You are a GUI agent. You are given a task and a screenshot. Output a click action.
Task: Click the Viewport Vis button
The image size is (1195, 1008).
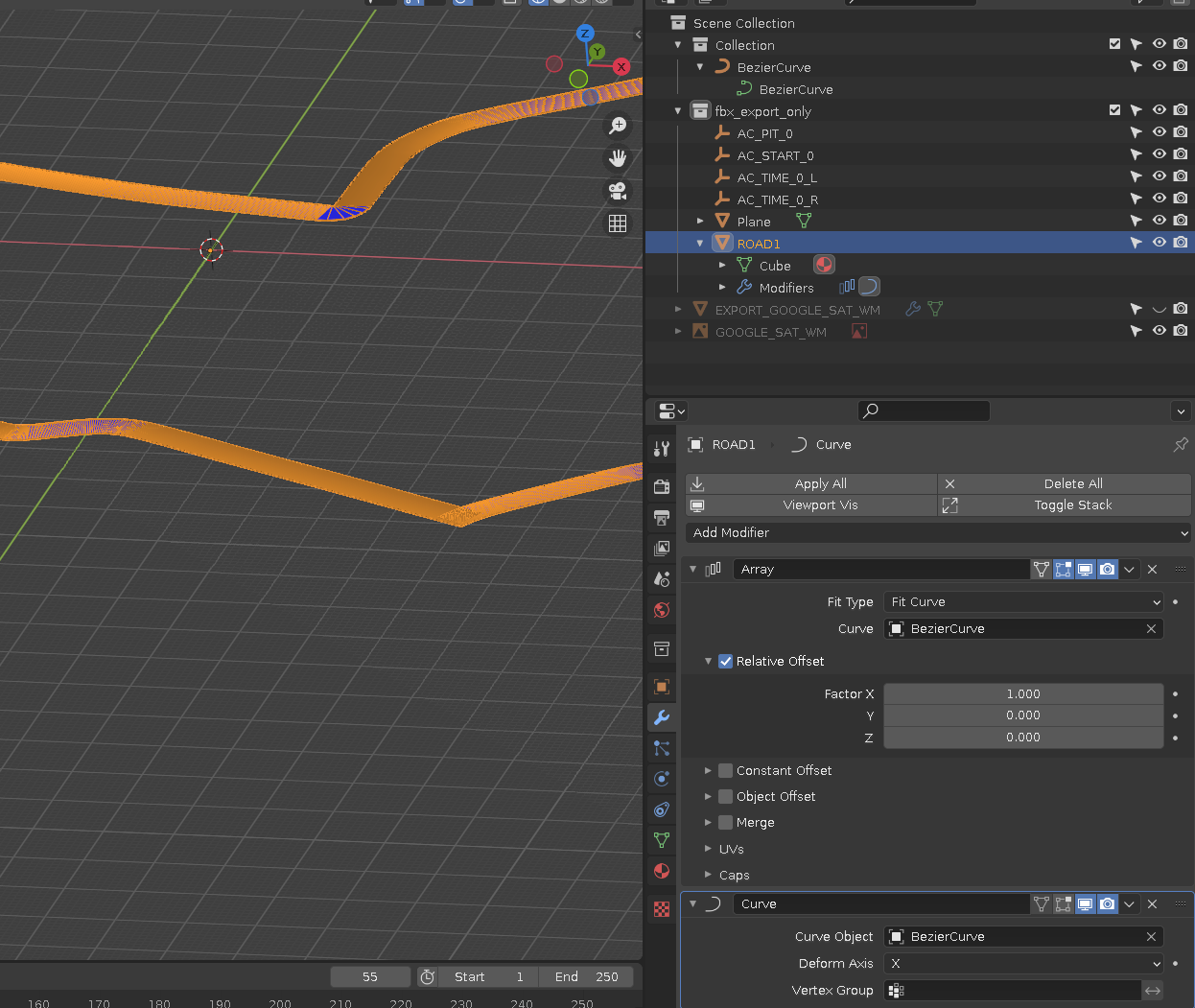811,504
